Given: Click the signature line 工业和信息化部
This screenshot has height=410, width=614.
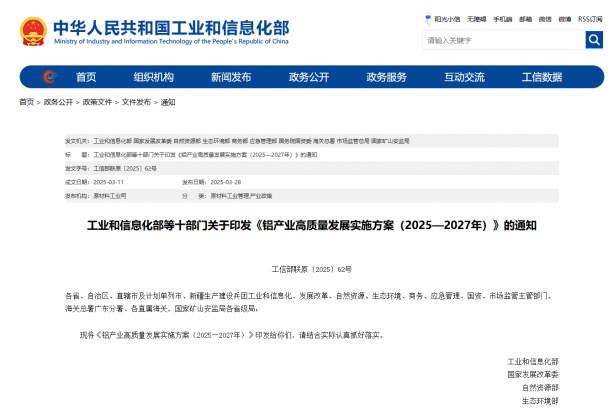Looking at the screenshot, I should [x=533, y=361].
